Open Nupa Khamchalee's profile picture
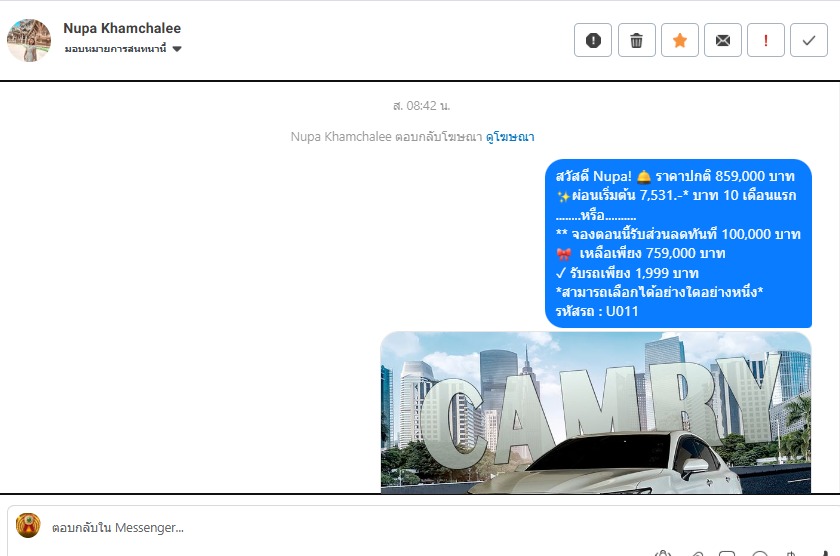The height and width of the screenshot is (556, 840). tap(29, 41)
